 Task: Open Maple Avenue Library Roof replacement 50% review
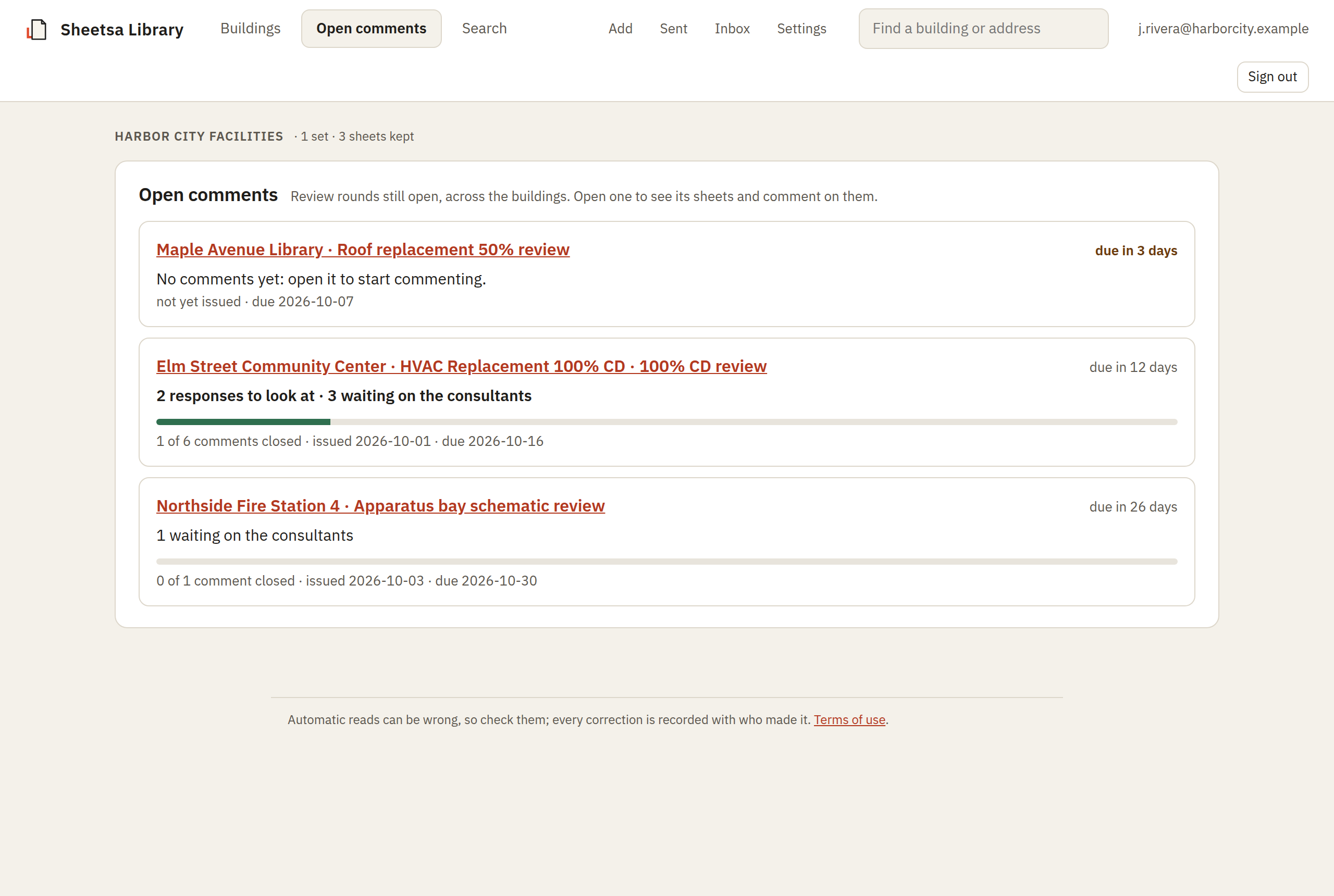tap(363, 250)
